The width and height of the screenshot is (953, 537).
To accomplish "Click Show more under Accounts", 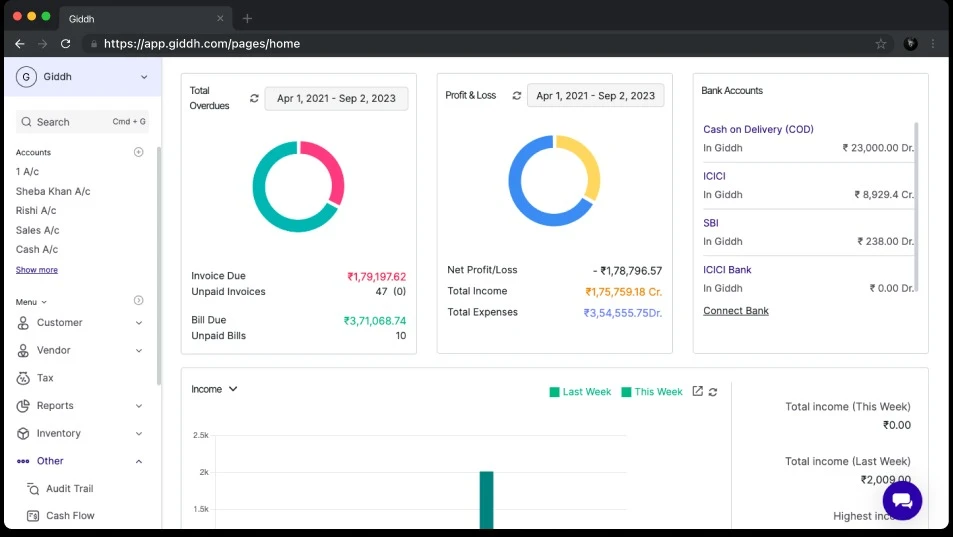I will point(37,270).
